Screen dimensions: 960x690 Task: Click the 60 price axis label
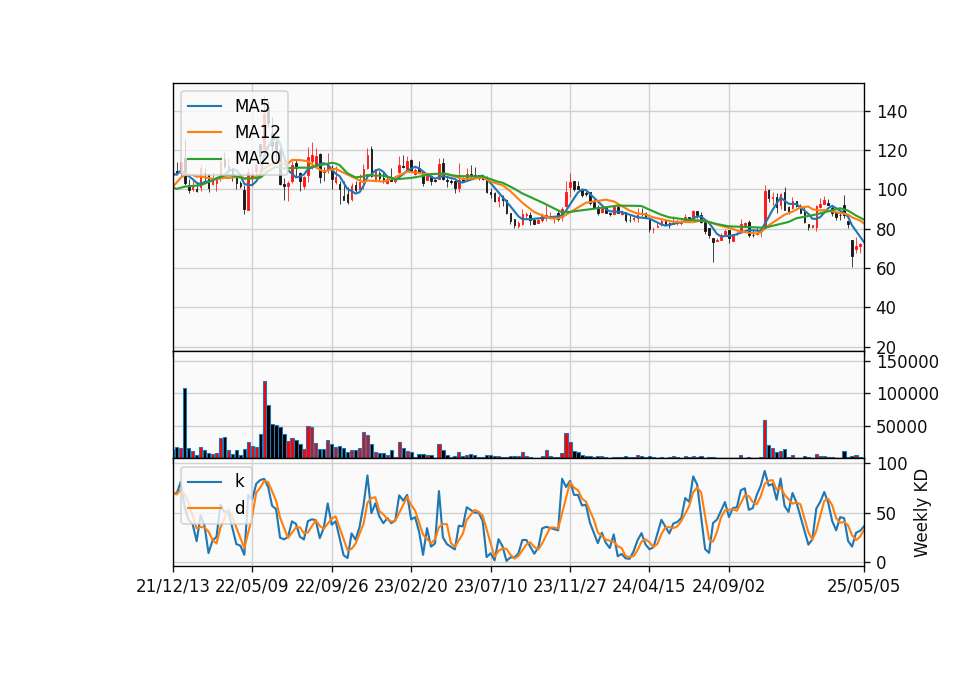tap(887, 269)
